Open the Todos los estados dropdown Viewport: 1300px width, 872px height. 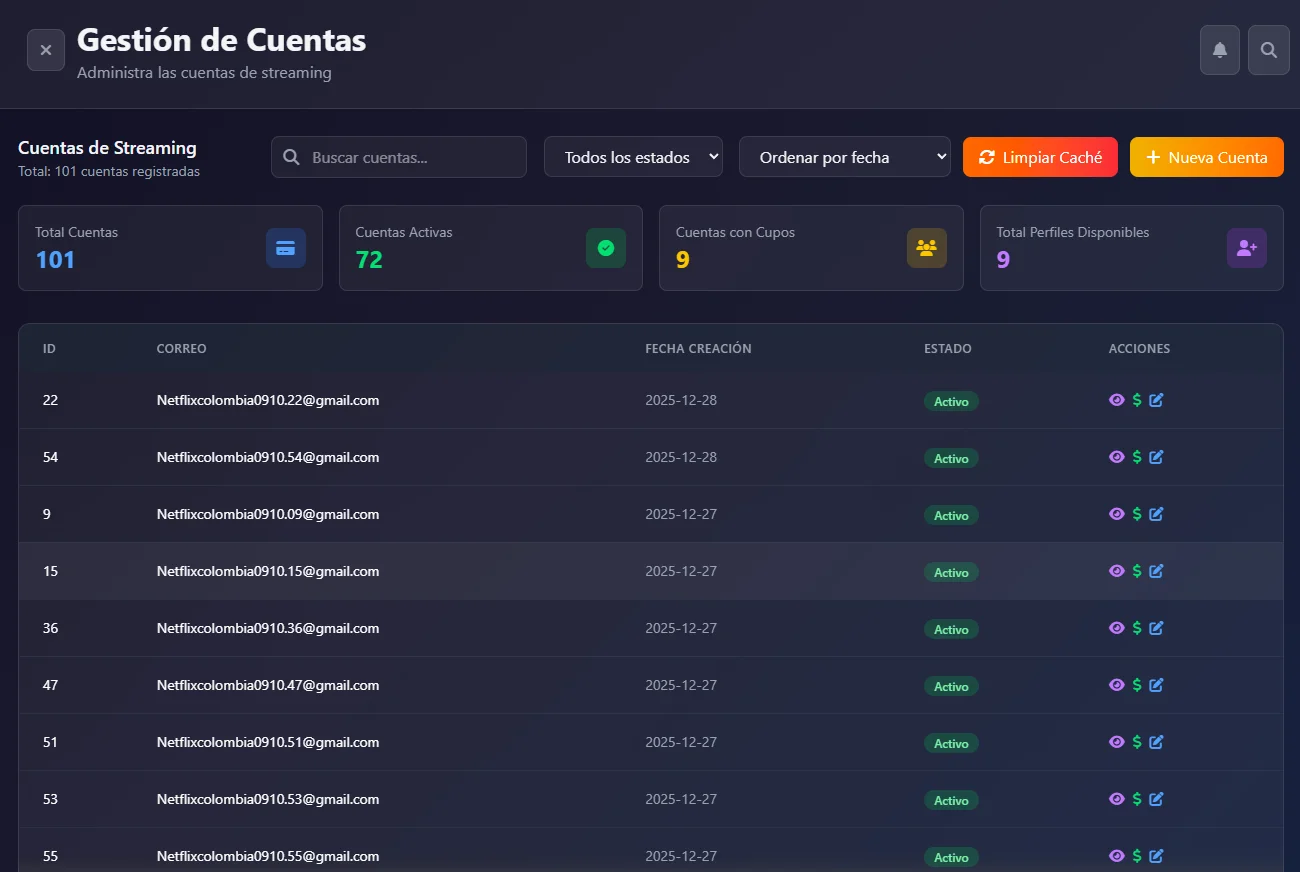coord(633,157)
